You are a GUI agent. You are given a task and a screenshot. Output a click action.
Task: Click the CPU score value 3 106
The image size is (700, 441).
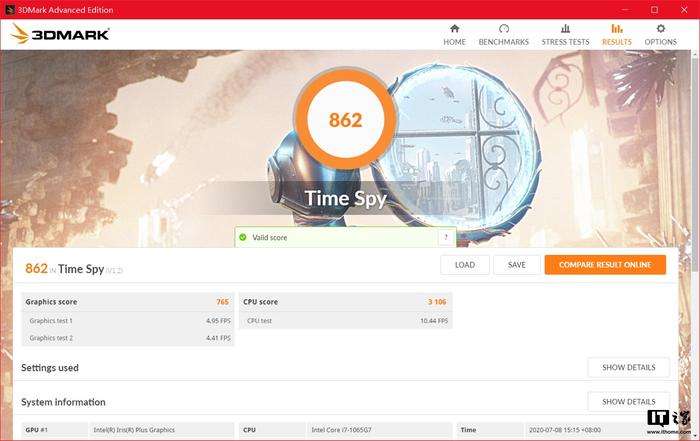(x=437, y=302)
